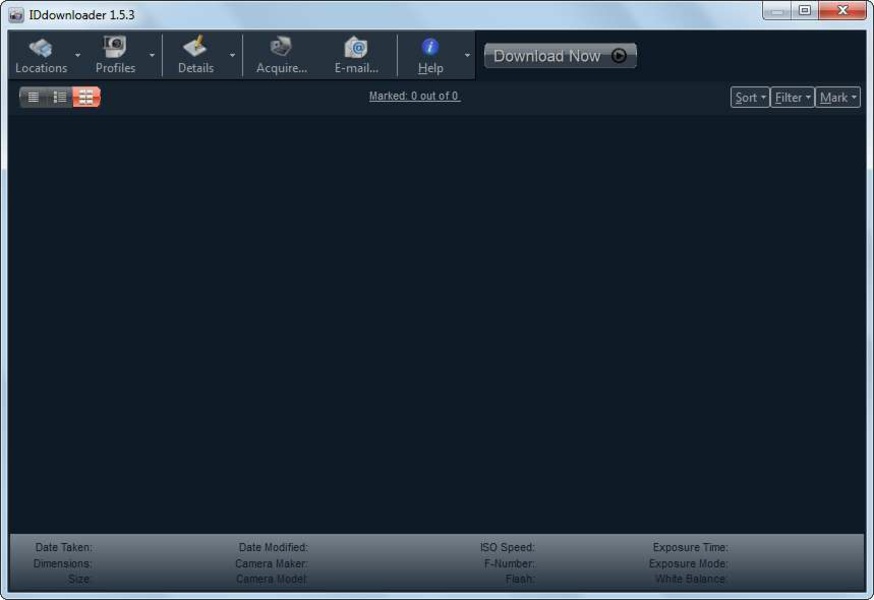This screenshot has height=600, width=874.
Task: Click the Download Now button
Action: pyautogui.click(x=560, y=56)
